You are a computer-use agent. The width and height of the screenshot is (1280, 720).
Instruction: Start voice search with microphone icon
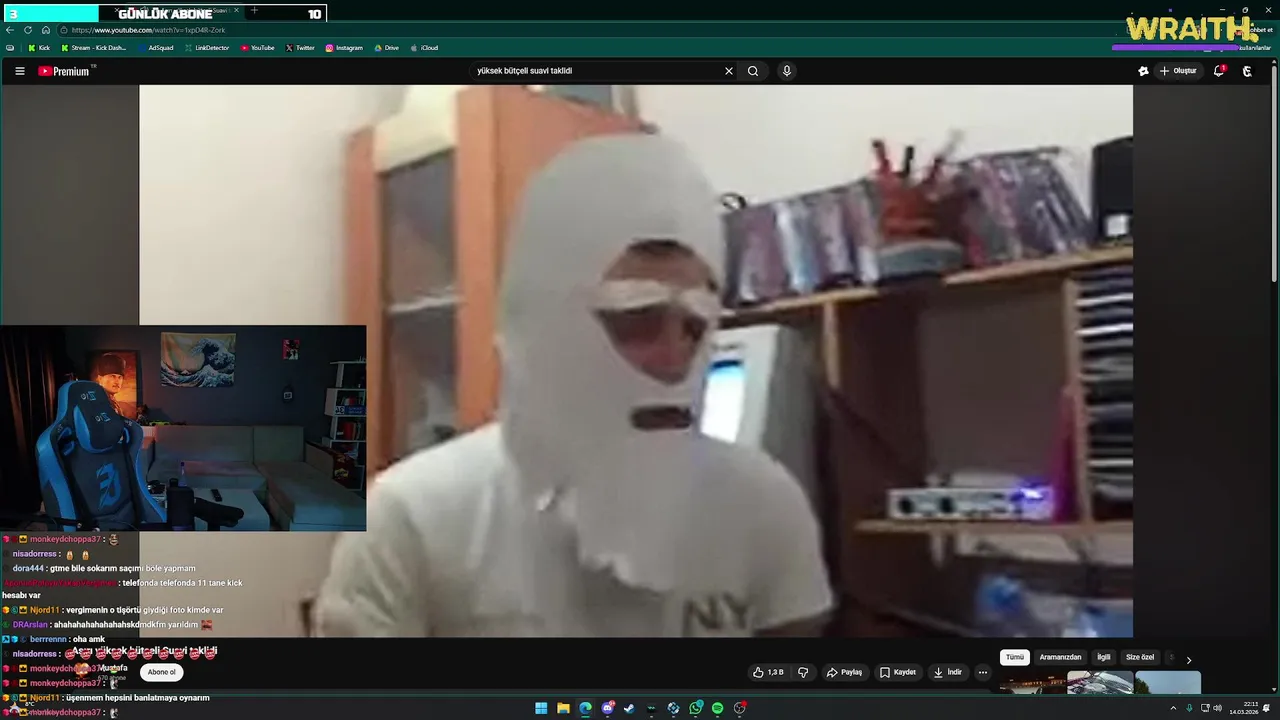pos(787,71)
